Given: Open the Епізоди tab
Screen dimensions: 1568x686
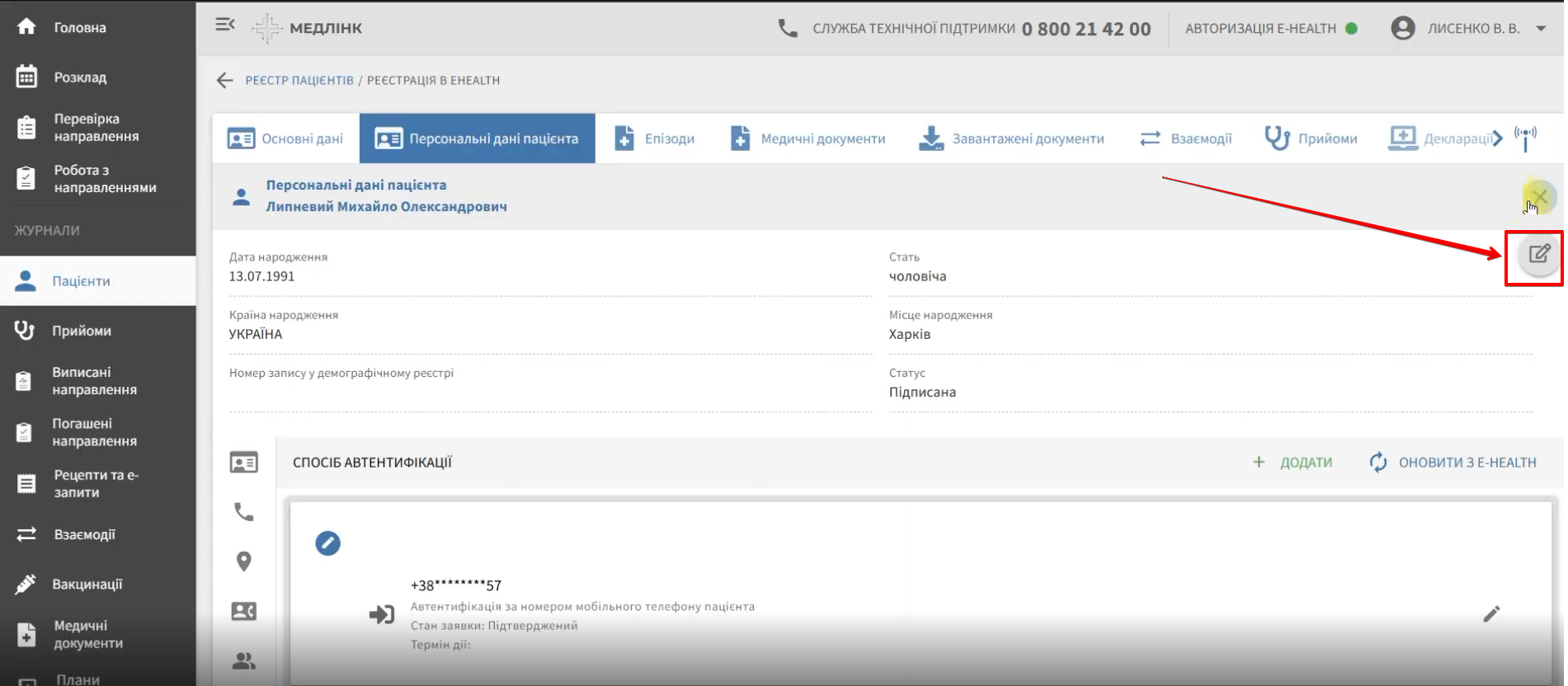Looking at the screenshot, I should point(655,139).
